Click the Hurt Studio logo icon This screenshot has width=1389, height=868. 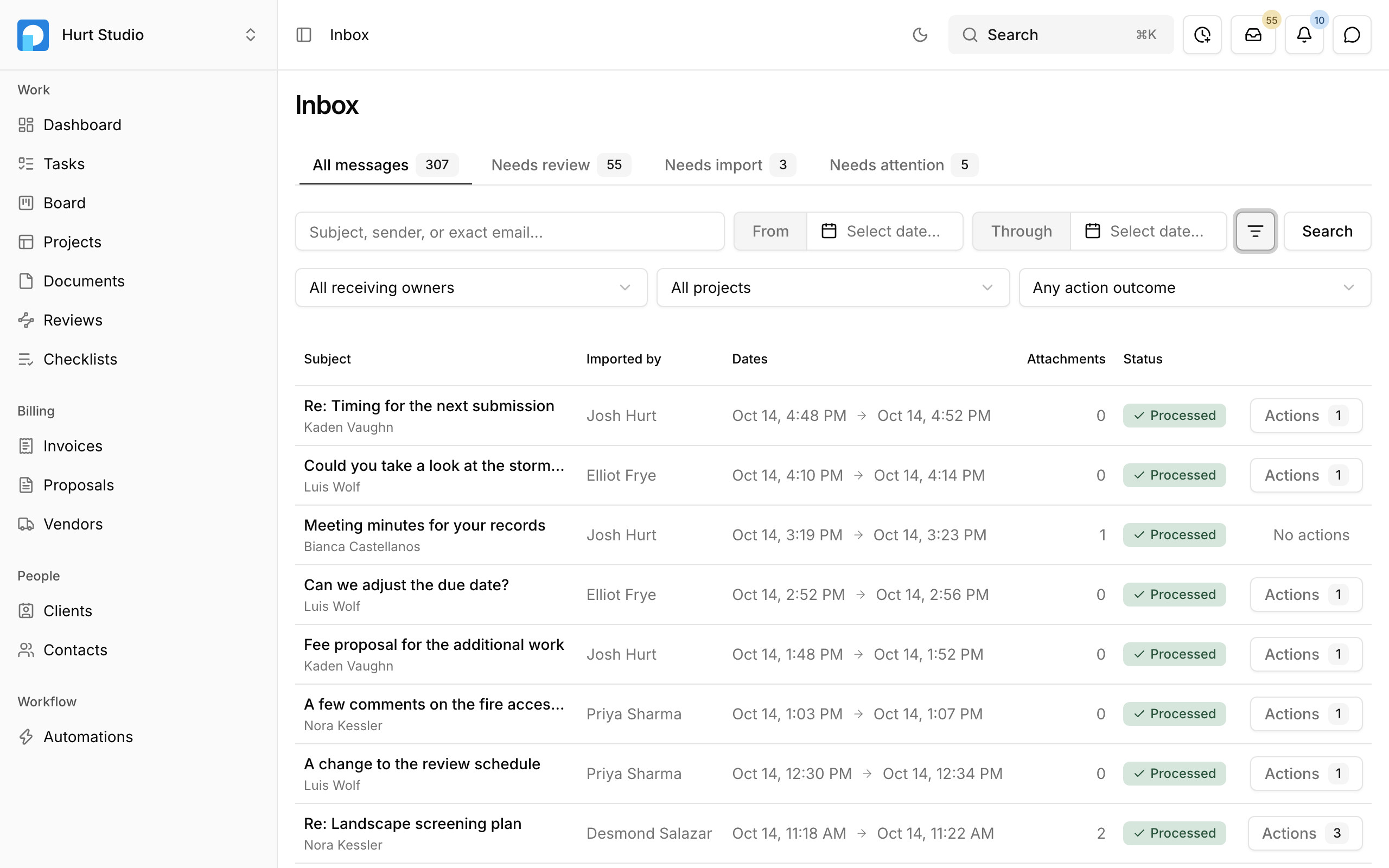33,35
